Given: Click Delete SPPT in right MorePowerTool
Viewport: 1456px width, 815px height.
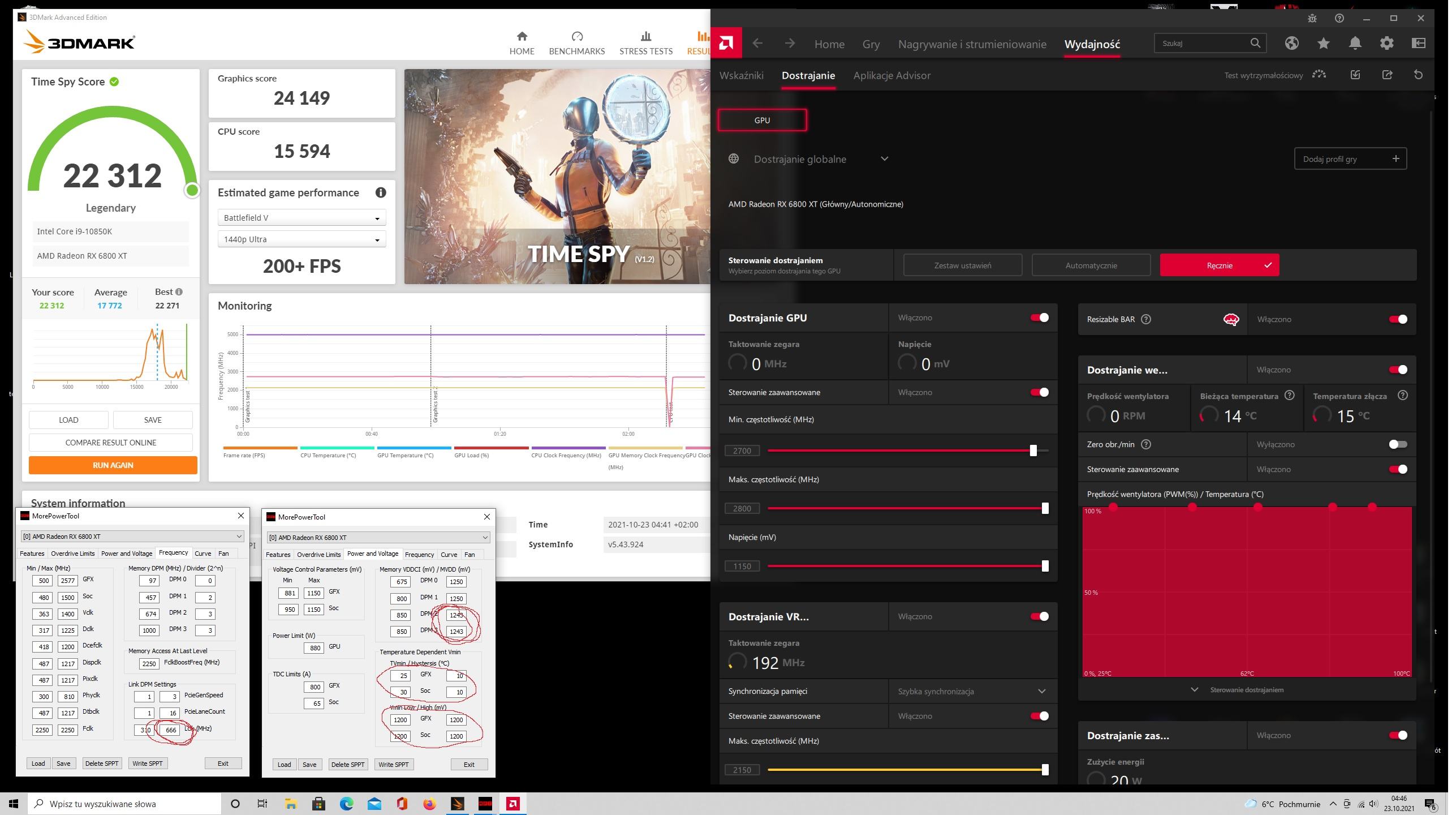Looking at the screenshot, I should click(347, 765).
